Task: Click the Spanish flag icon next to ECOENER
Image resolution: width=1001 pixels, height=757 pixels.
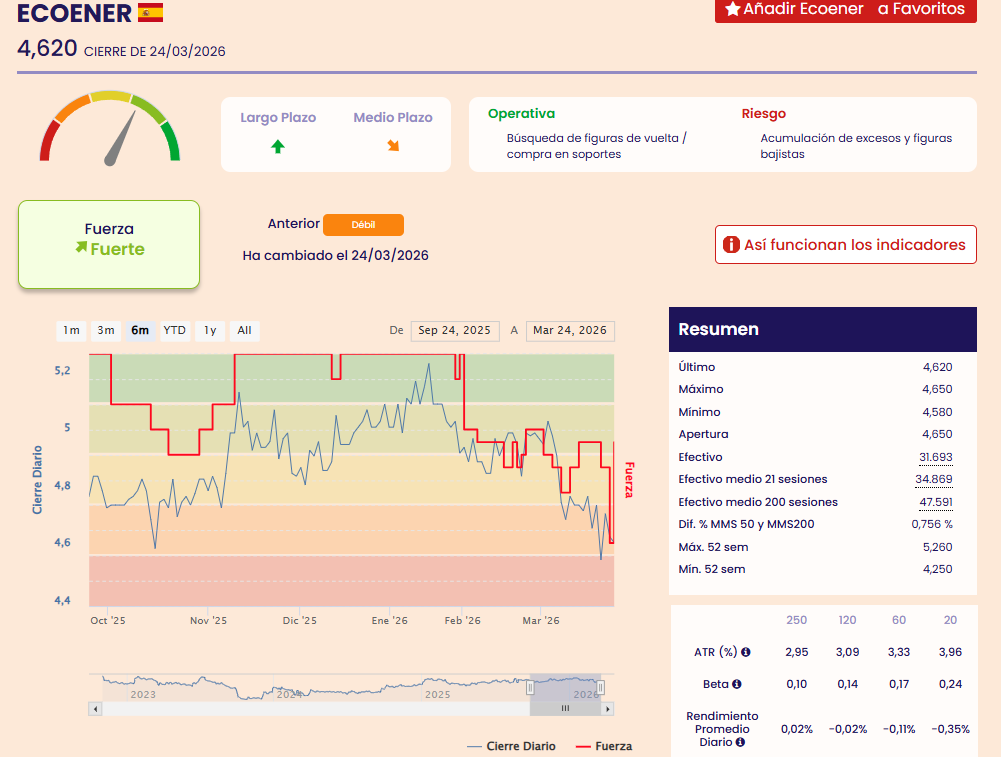Action: [151, 12]
